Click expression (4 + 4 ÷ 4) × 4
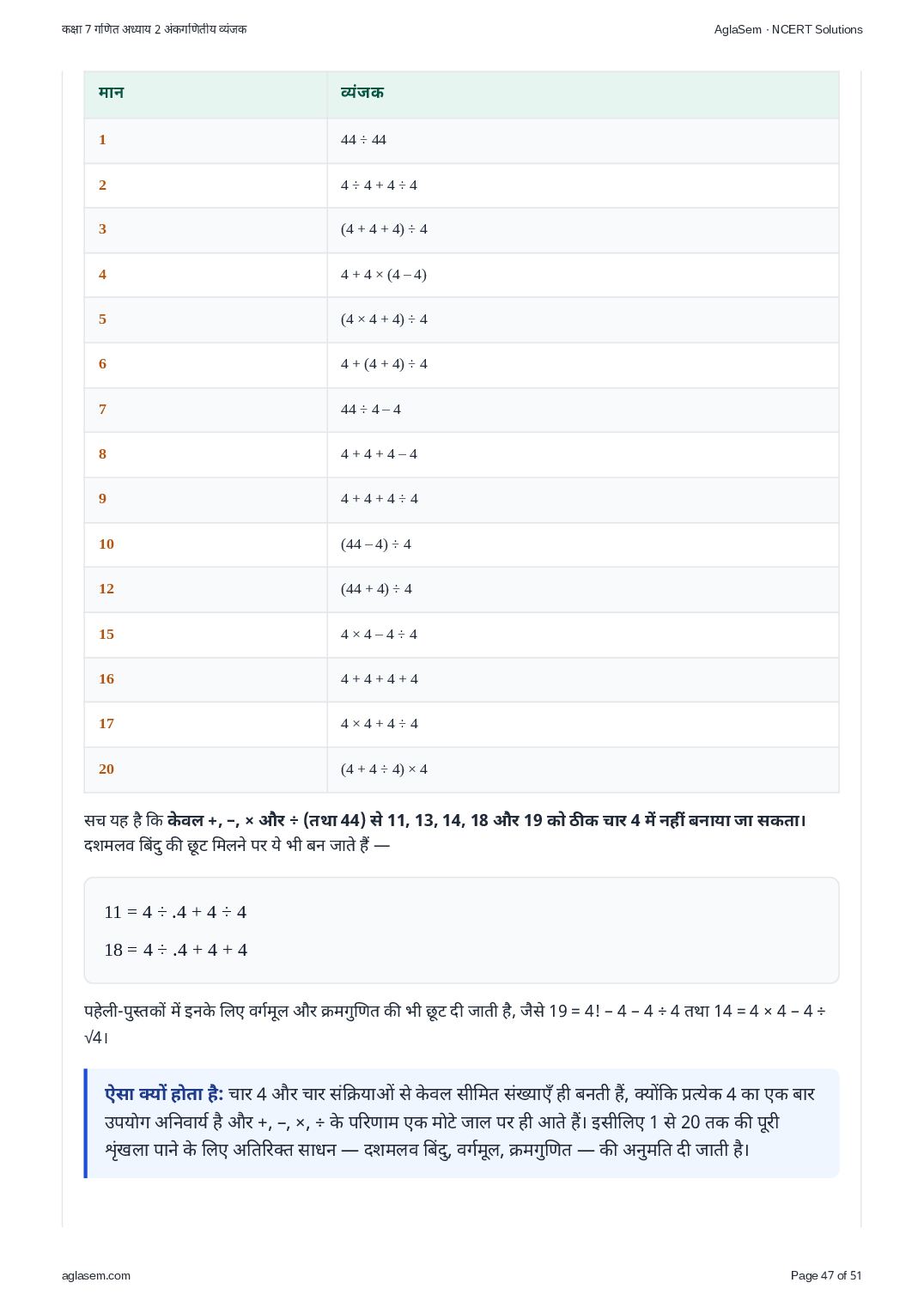924x1307 pixels. click(384, 769)
